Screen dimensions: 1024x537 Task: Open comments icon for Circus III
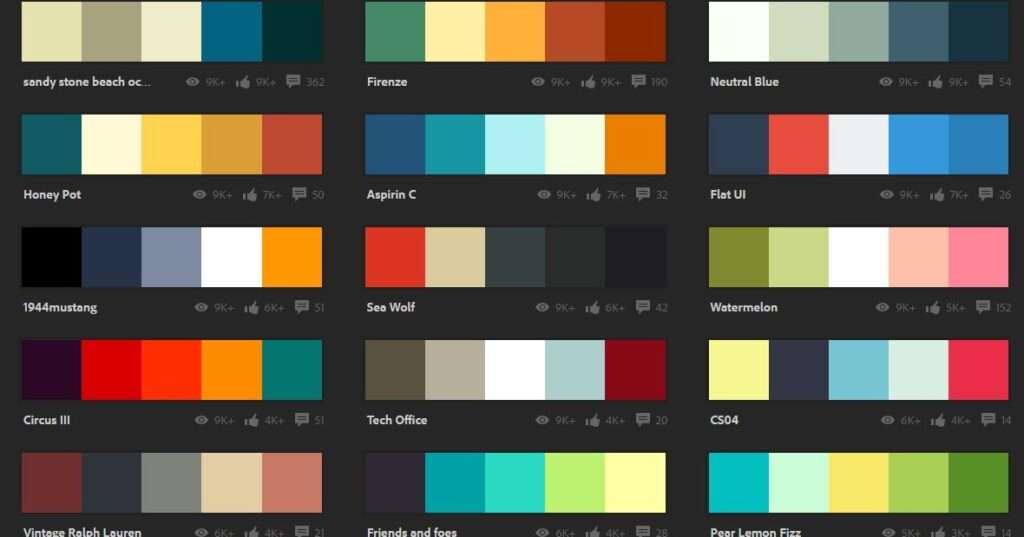(x=302, y=420)
